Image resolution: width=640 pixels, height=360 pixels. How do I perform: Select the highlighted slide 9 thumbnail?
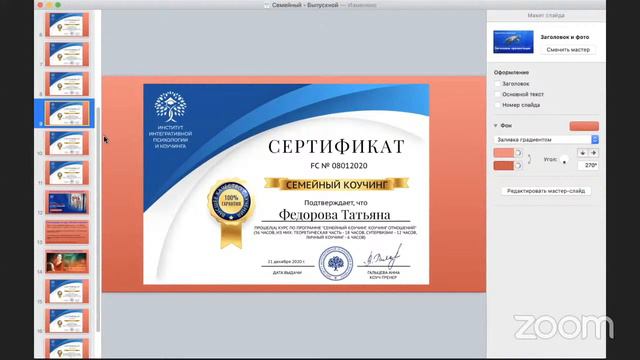tap(67, 113)
